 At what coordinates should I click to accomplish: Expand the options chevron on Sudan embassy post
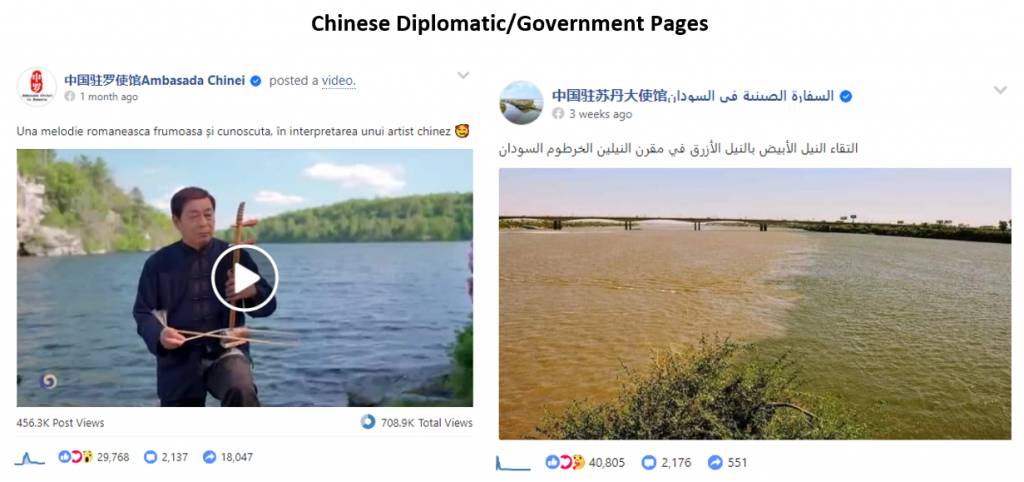[1000, 90]
